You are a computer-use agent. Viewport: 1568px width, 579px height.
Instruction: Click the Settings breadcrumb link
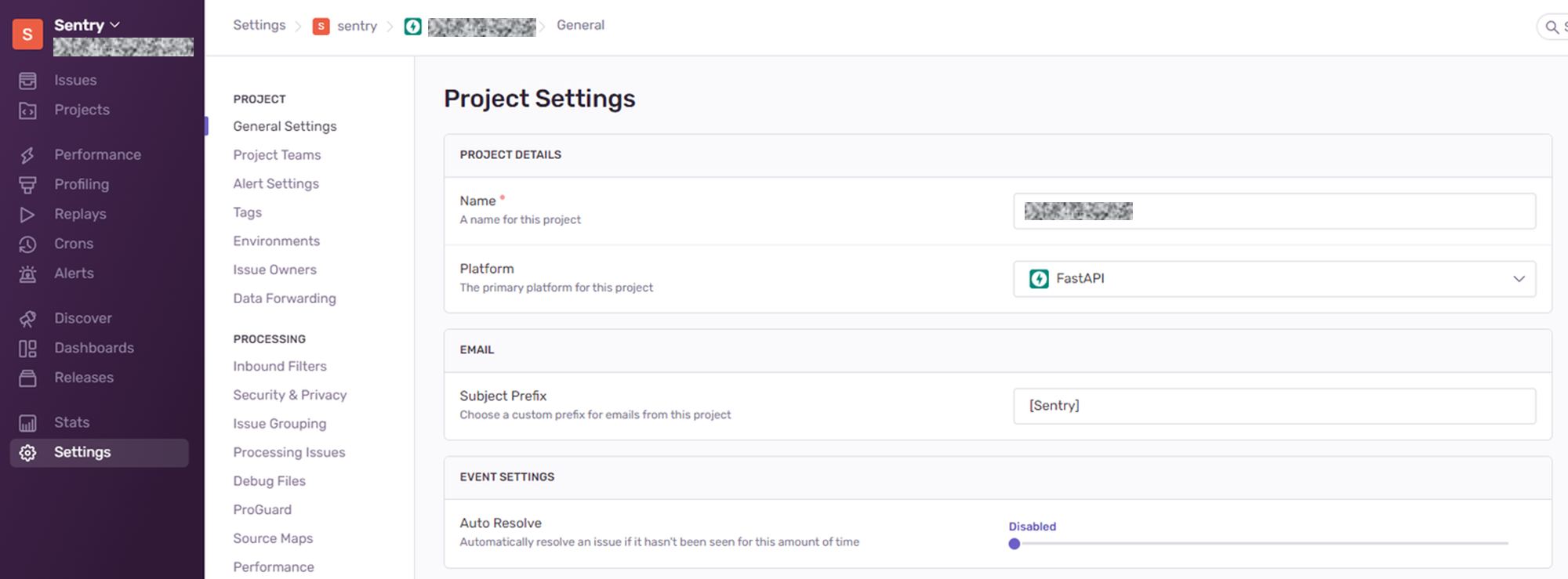coord(259,25)
